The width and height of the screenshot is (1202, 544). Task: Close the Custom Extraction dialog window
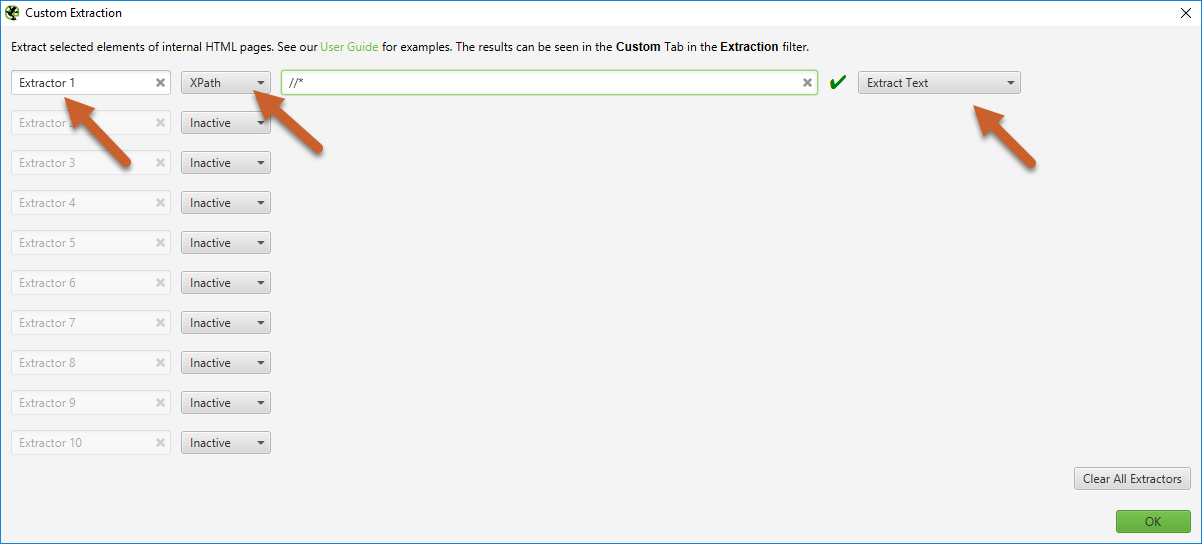(x=1185, y=13)
